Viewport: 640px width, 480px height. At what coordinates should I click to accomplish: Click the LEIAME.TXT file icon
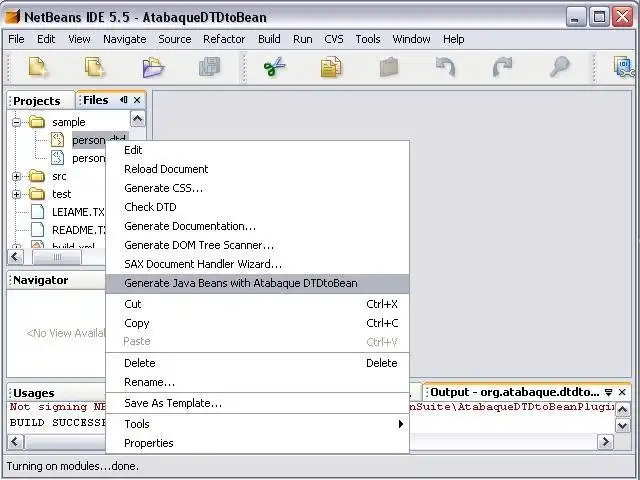(38, 212)
